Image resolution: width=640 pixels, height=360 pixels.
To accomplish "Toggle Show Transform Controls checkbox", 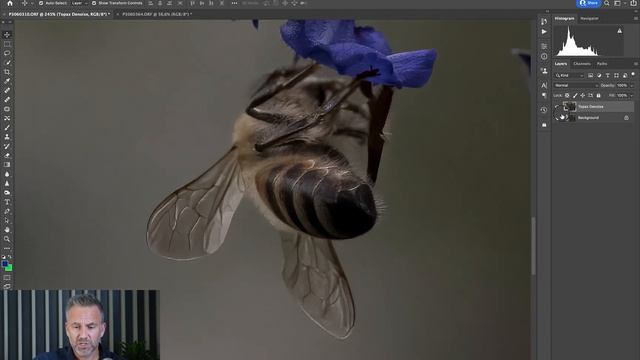I will point(94,3).
